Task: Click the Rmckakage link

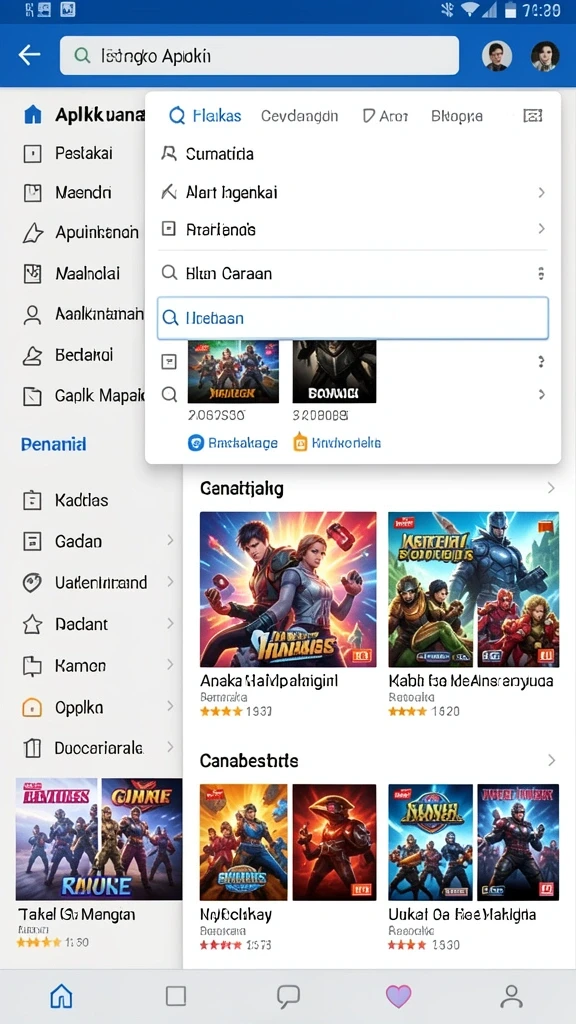Action: tap(233, 443)
